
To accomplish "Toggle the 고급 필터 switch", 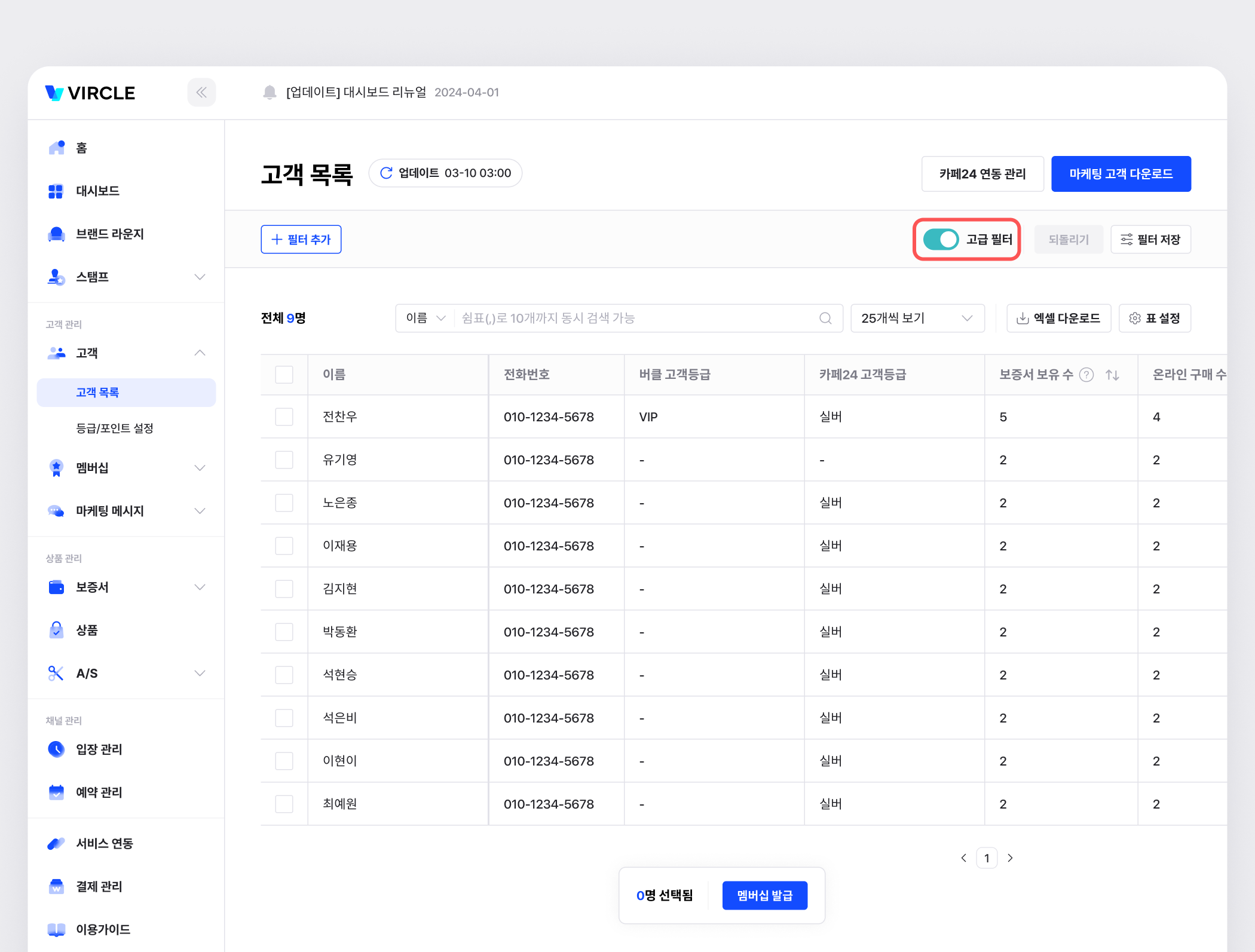I will [941, 239].
